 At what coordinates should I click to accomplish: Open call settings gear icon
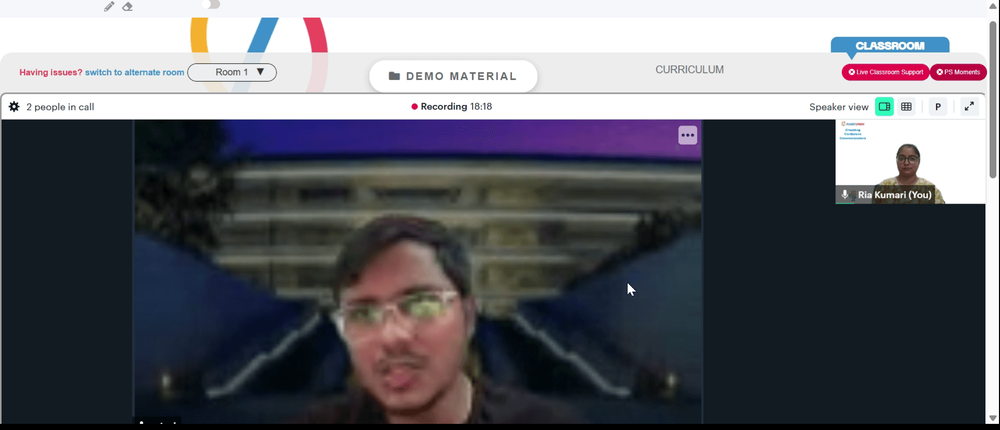tap(14, 107)
